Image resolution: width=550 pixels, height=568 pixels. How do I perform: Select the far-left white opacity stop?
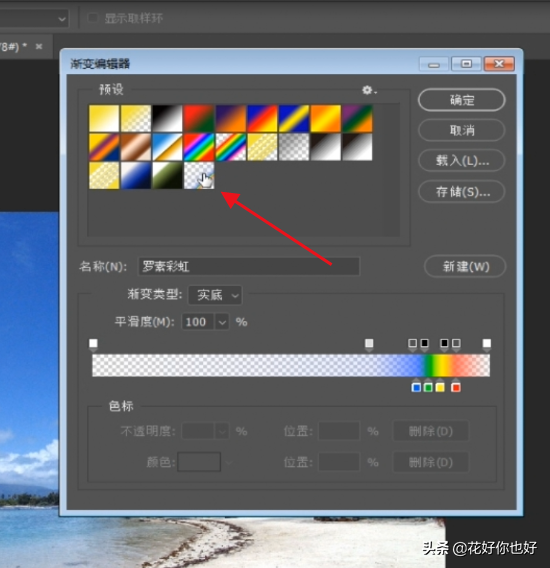coord(93,344)
